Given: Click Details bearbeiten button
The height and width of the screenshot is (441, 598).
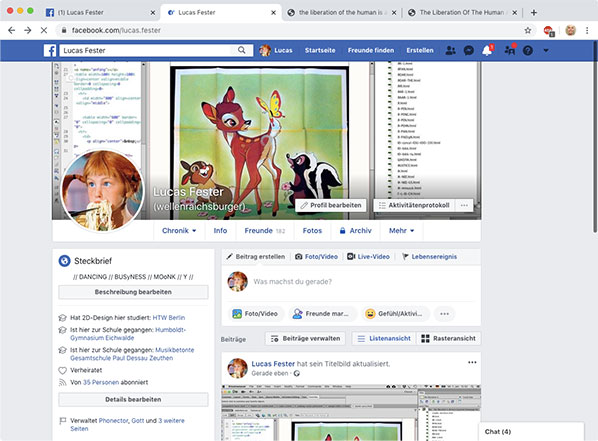Looking at the screenshot, I should 133,400.
